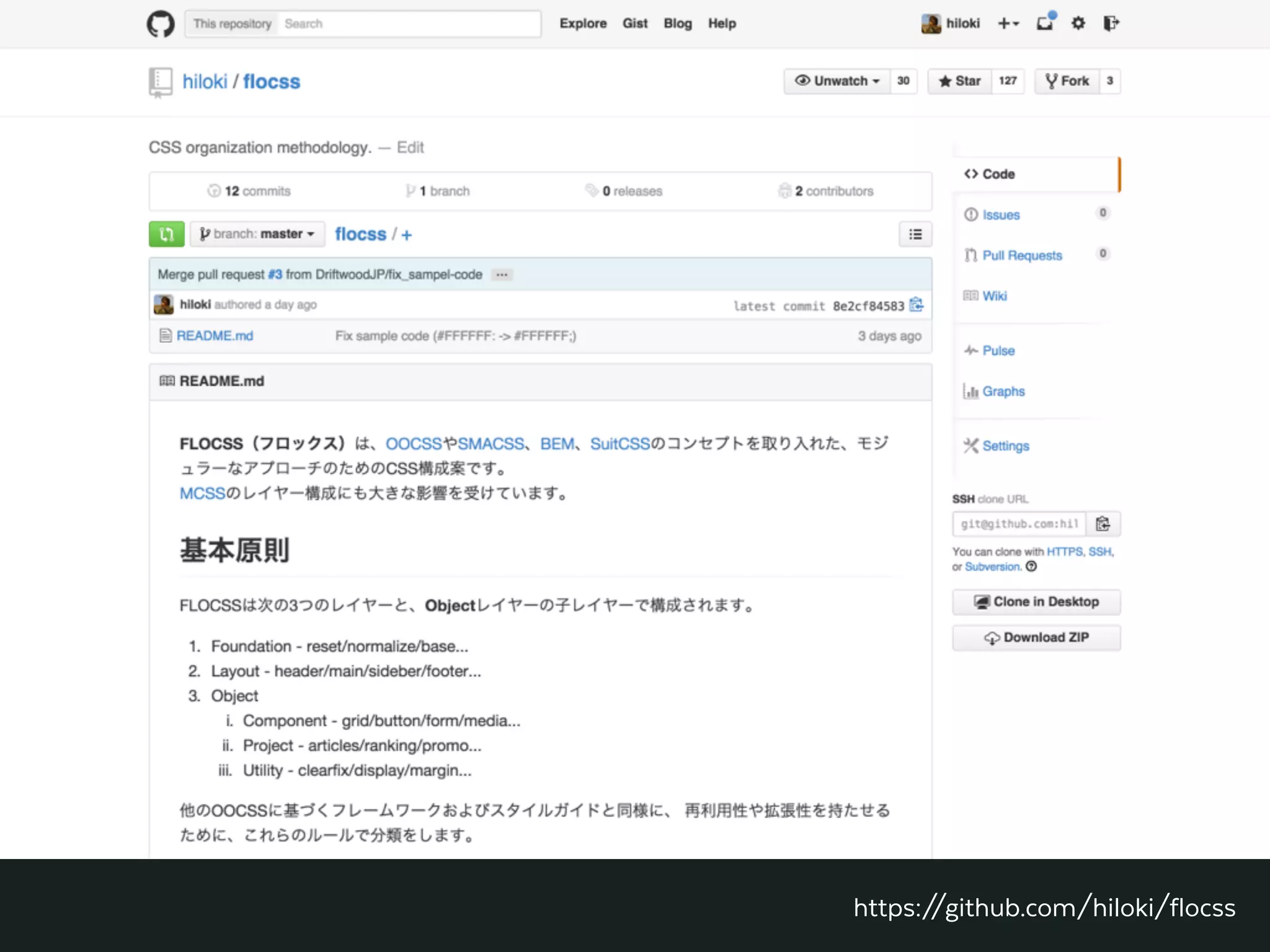This screenshot has width=1270, height=952.
Task: Open hiloki commit author link
Action: click(x=195, y=304)
